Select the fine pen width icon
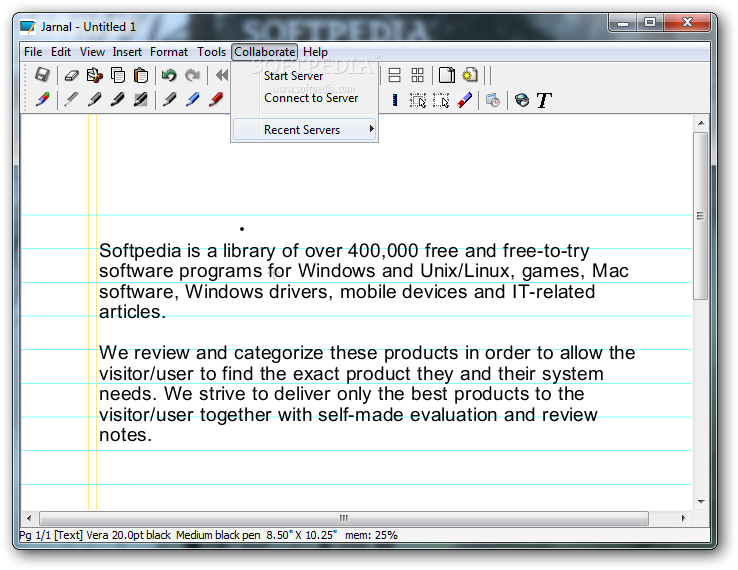738x570 pixels. coord(71,99)
